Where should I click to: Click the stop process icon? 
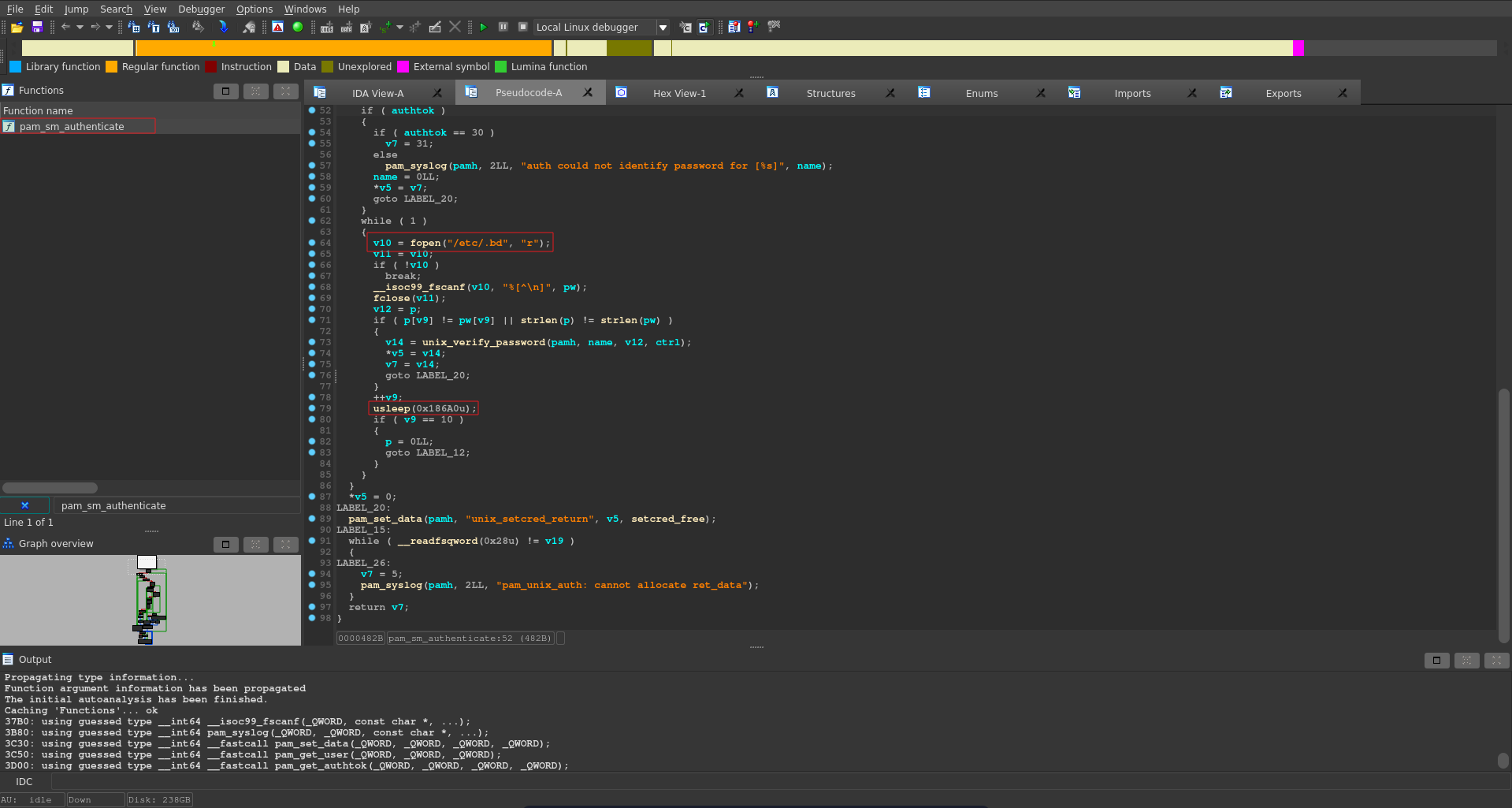pos(522,28)
